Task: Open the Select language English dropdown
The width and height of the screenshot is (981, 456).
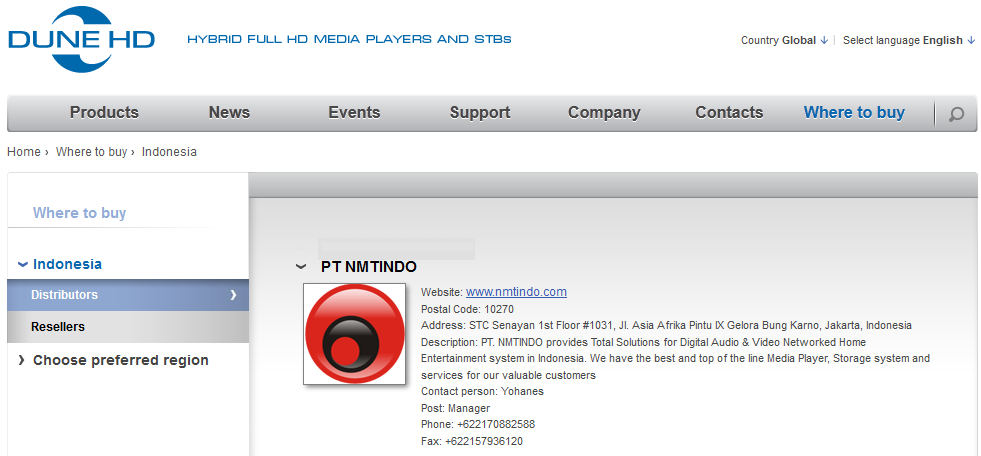Action: coord(909,40)
